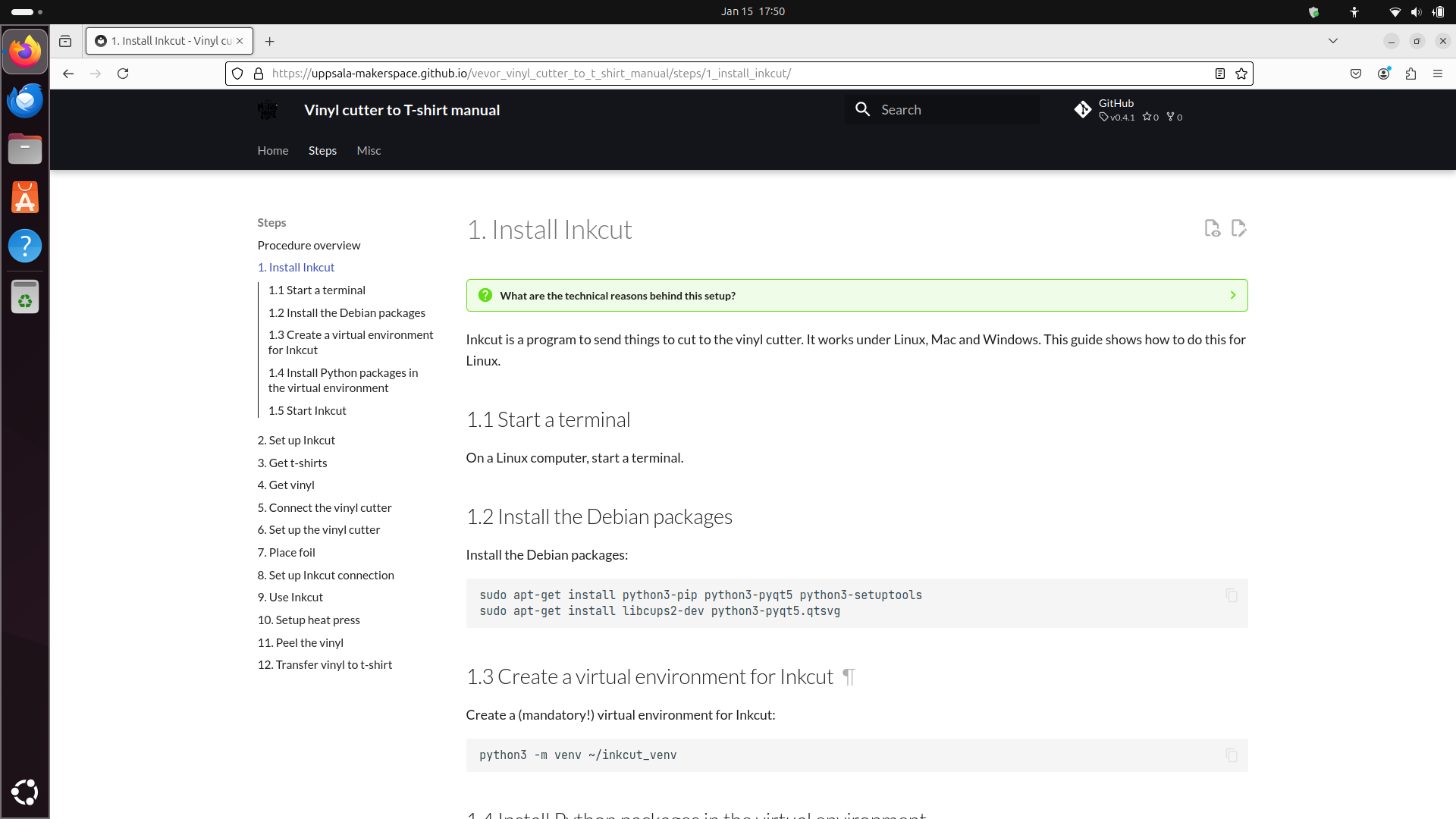Click the GitHub repository icon
The image size is (1456, 819).
pyautogui.click(x=1083, y=110)
